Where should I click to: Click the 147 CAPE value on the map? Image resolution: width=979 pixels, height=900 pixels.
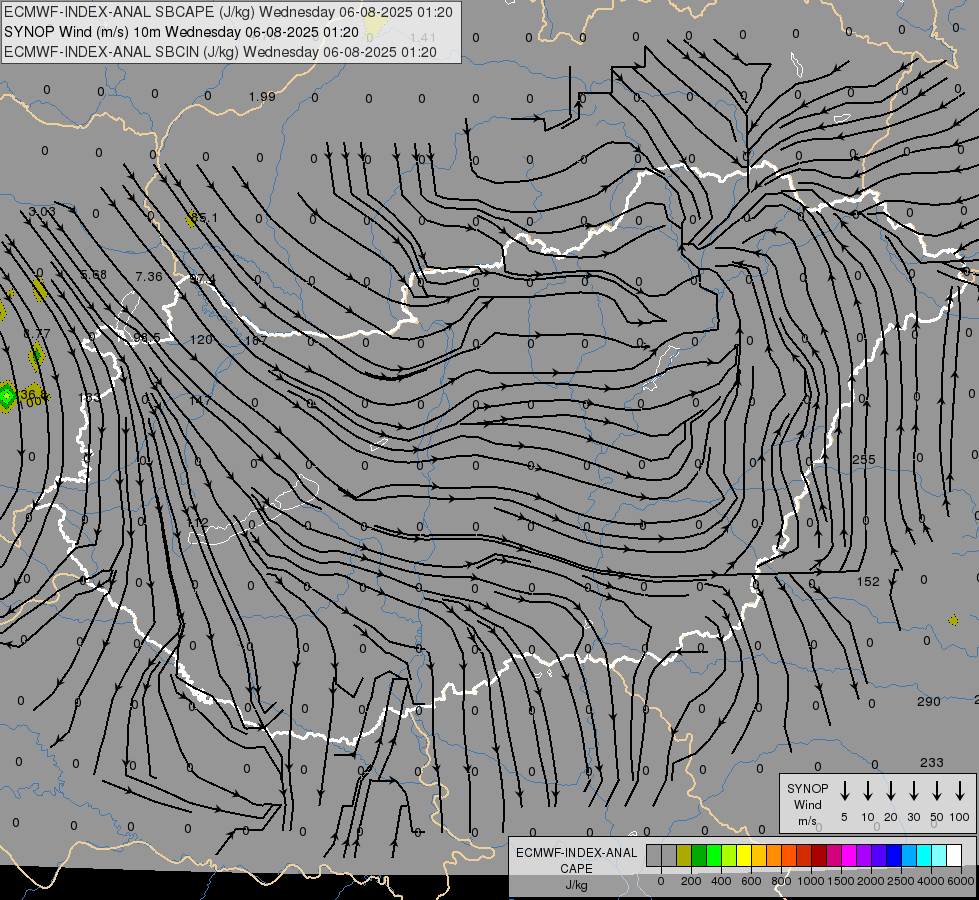200,400
